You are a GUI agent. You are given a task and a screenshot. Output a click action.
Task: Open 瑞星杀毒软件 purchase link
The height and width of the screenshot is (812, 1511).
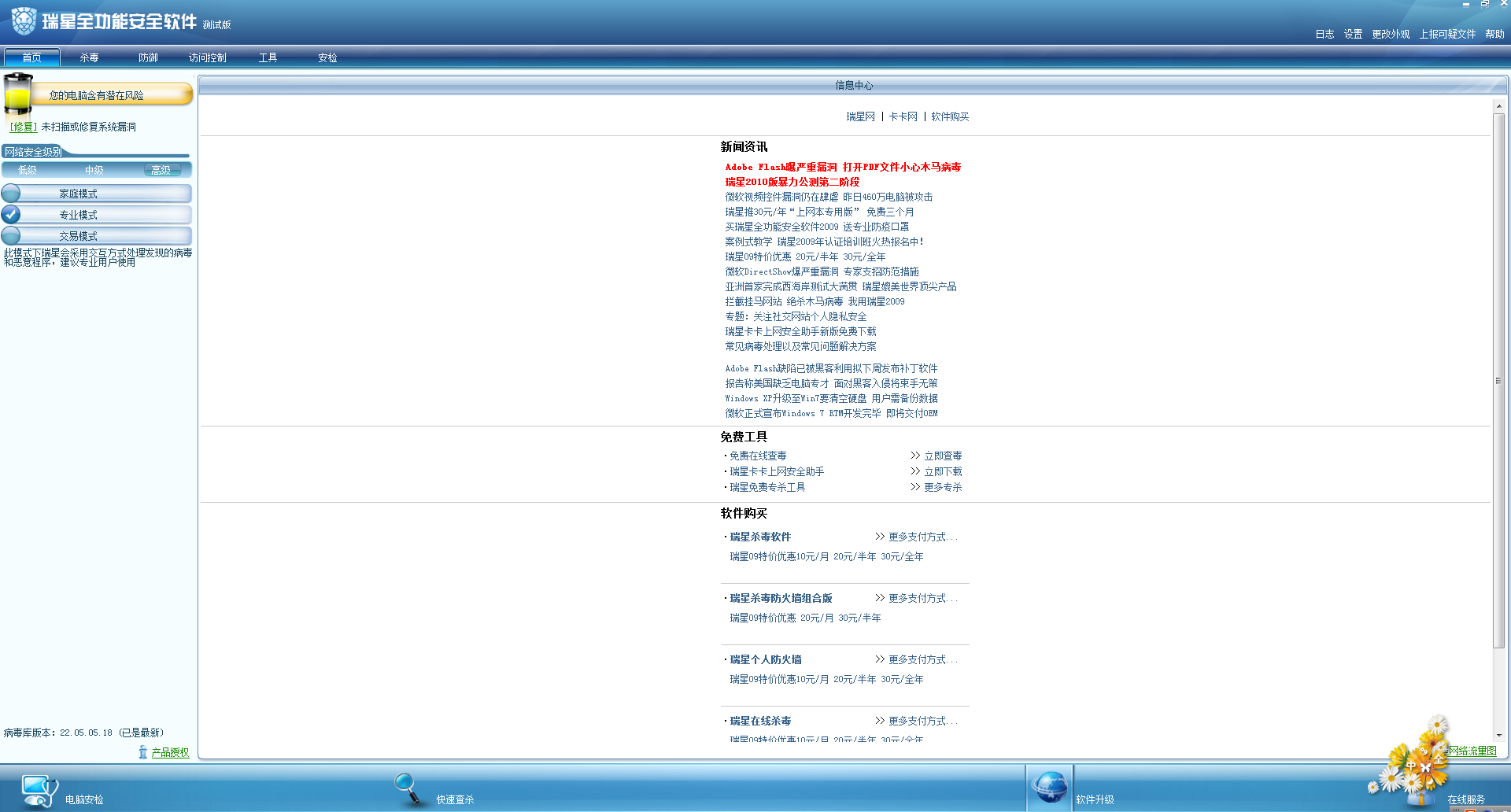pos(760,537)
